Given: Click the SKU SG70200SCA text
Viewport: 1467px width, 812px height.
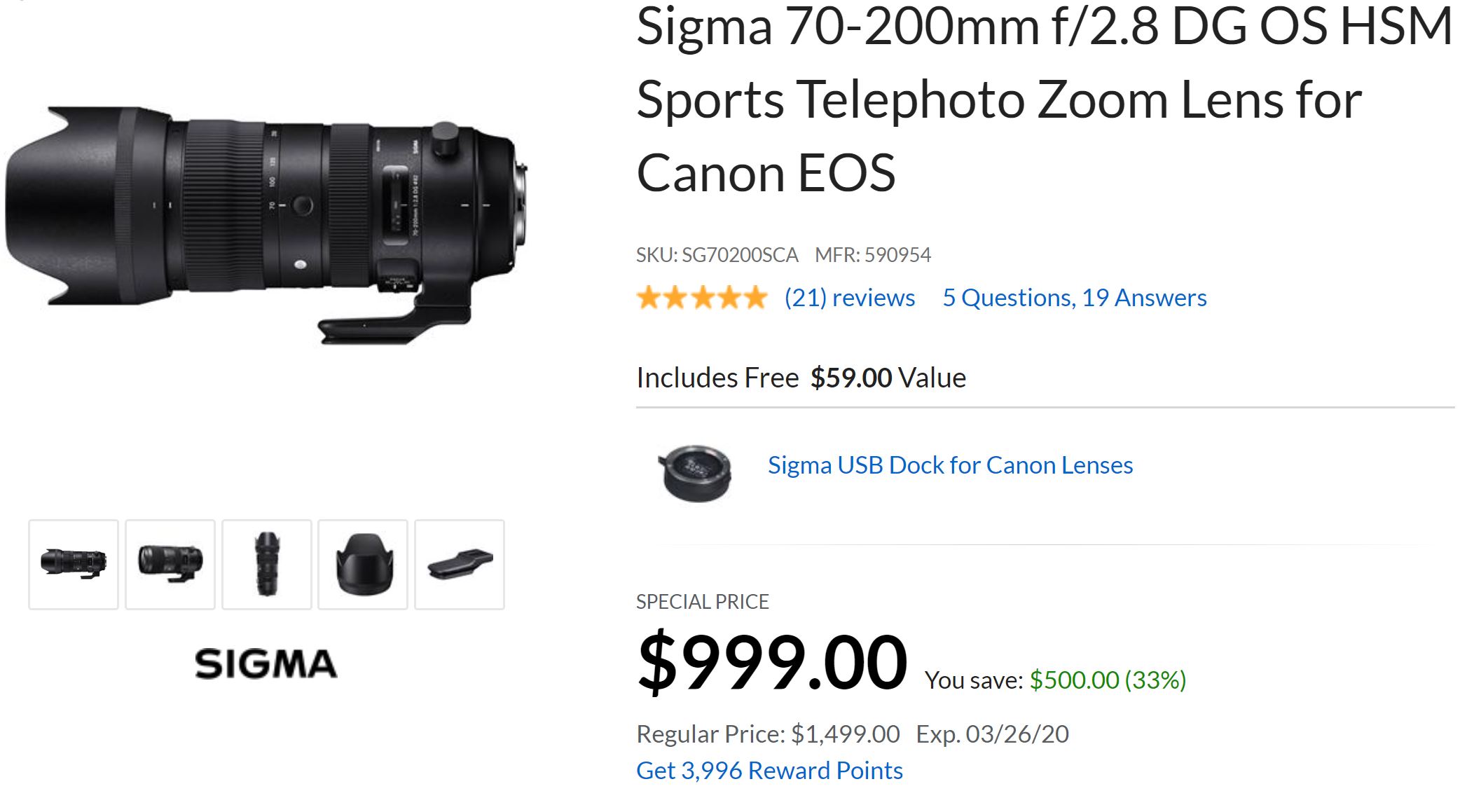Looking at the screenshot, I should [x=717, y=255].
